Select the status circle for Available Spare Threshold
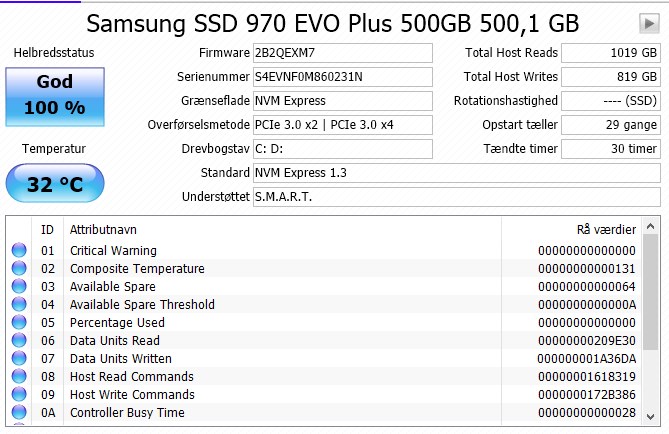This screenshot has width=669, height=434. click(x=19, y=304)
